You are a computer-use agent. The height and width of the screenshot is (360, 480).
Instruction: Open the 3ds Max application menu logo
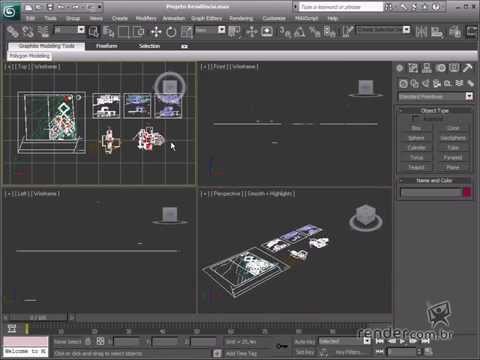(x=9, y=11)
